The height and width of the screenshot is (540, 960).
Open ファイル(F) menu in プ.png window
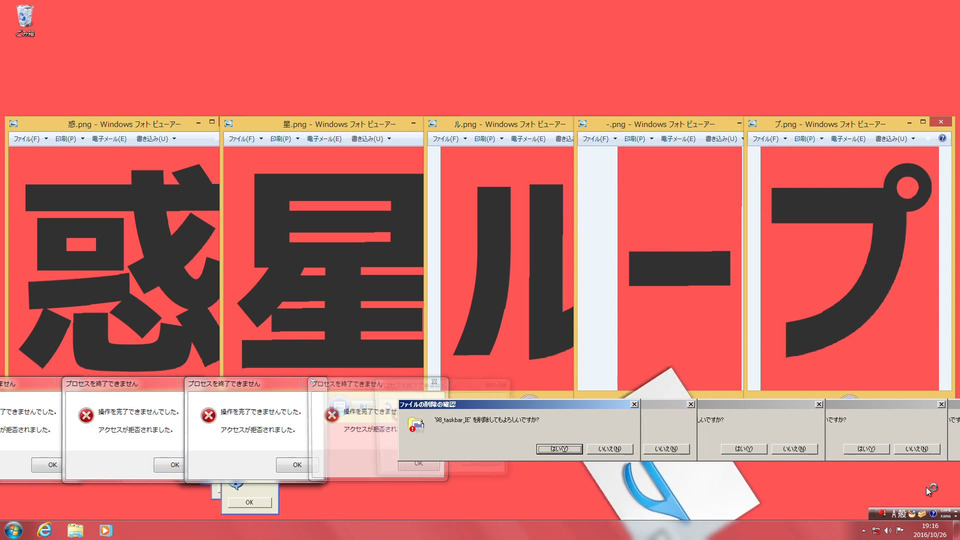(x=770, y=139)
